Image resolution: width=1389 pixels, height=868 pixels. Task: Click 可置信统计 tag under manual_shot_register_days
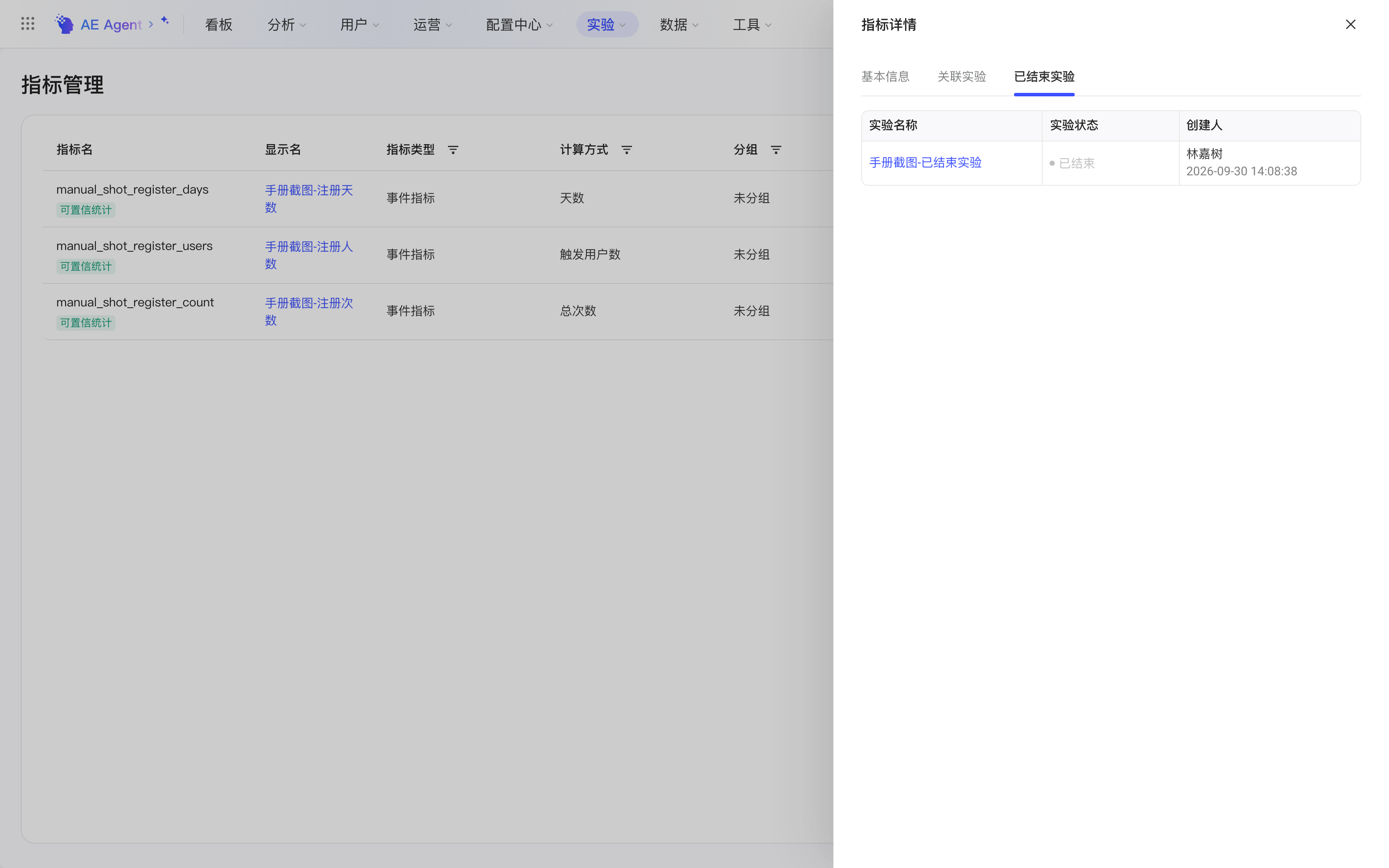pyautogui.click(x=86, y=210)
